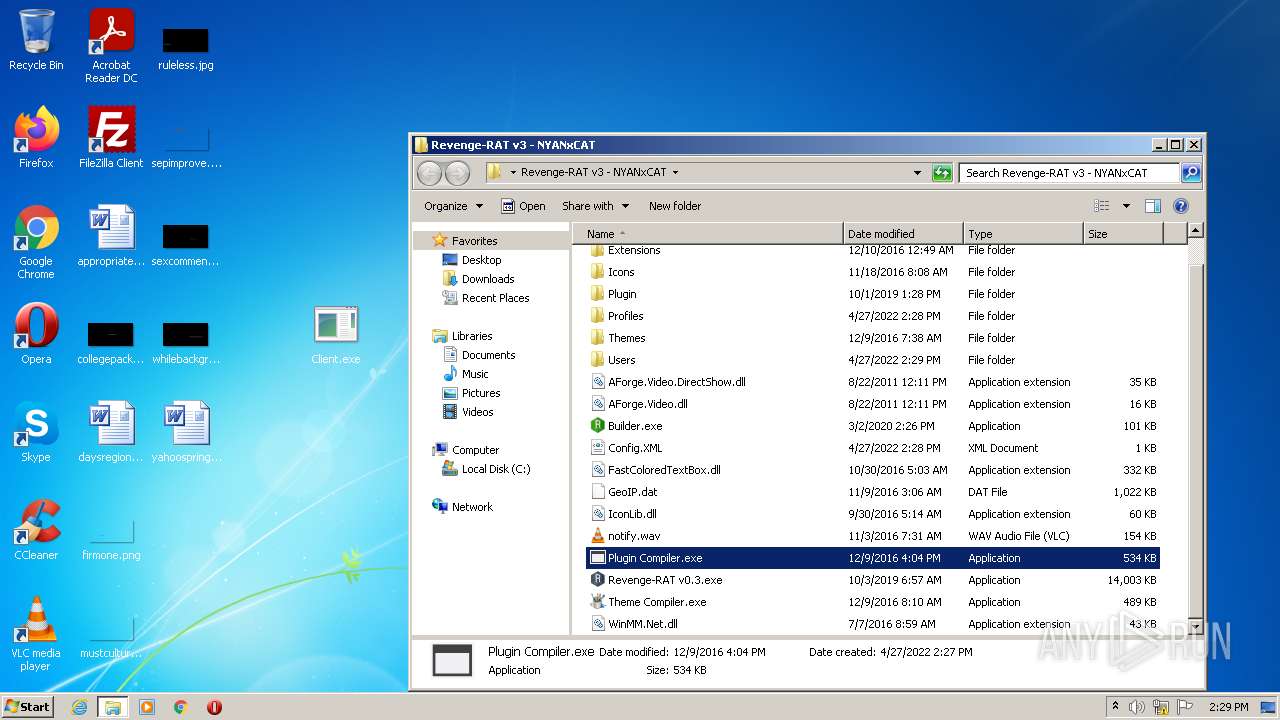Open the change view options arrow

tap(1126, 206)
